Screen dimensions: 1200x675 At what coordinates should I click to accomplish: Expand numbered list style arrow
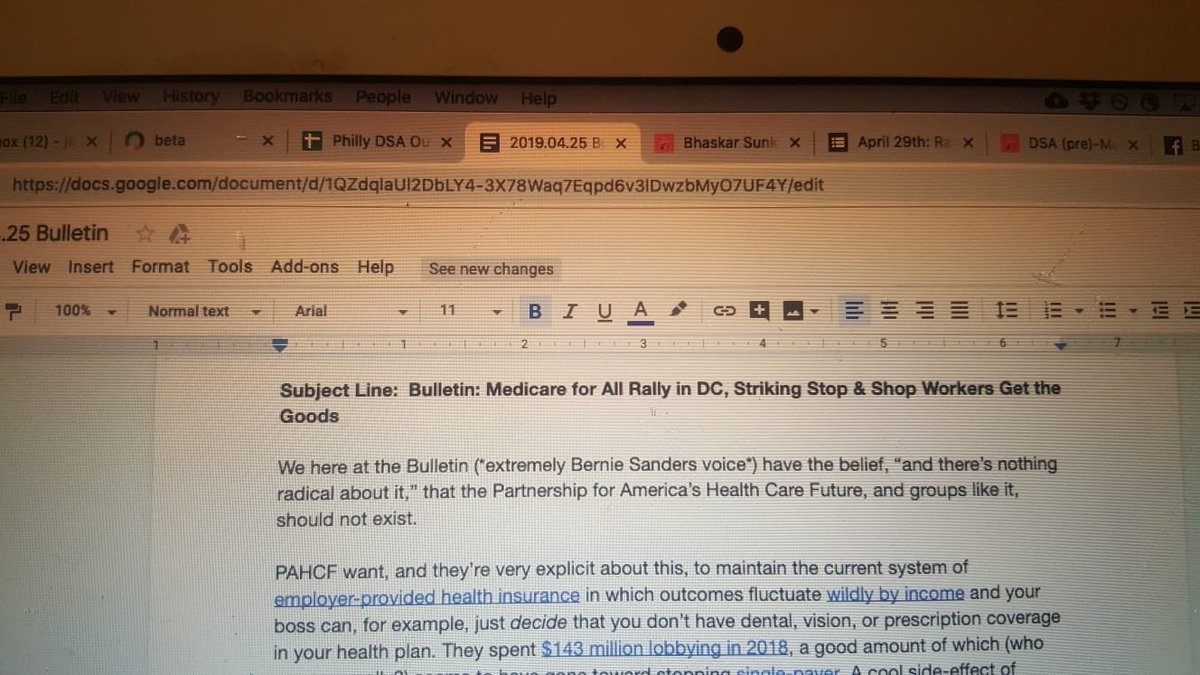[x=1078, y=312]
